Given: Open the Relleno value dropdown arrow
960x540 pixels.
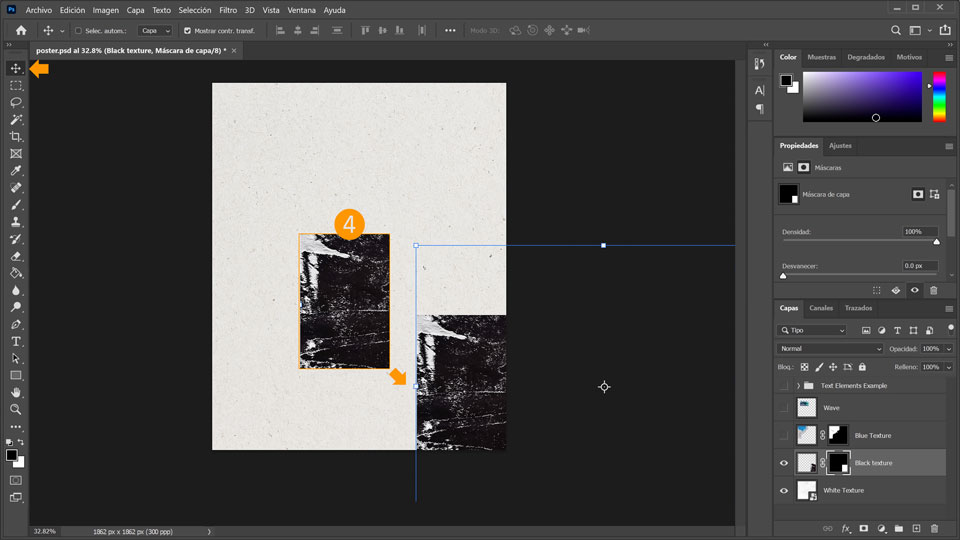Looking at the screenshot, I should pyautogui.click(x=949, y=367).
